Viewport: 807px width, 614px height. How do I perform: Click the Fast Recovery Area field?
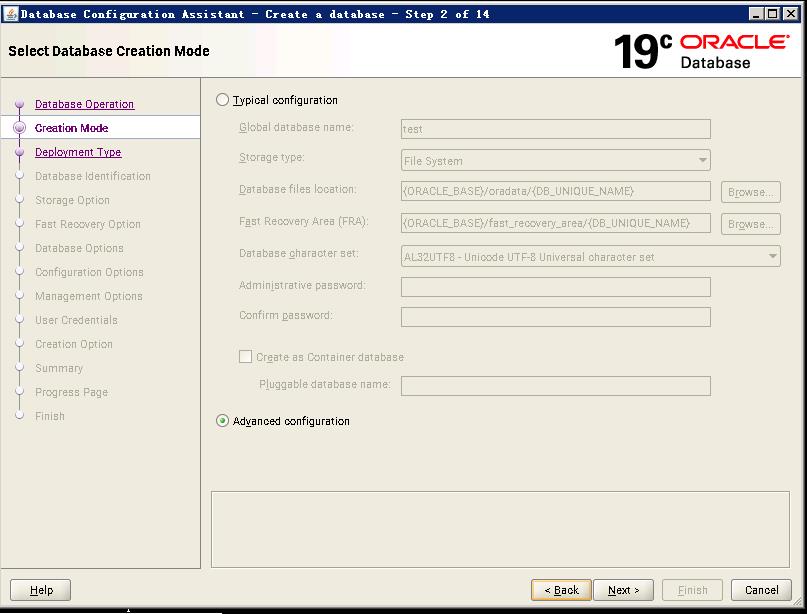coord(556,223)
